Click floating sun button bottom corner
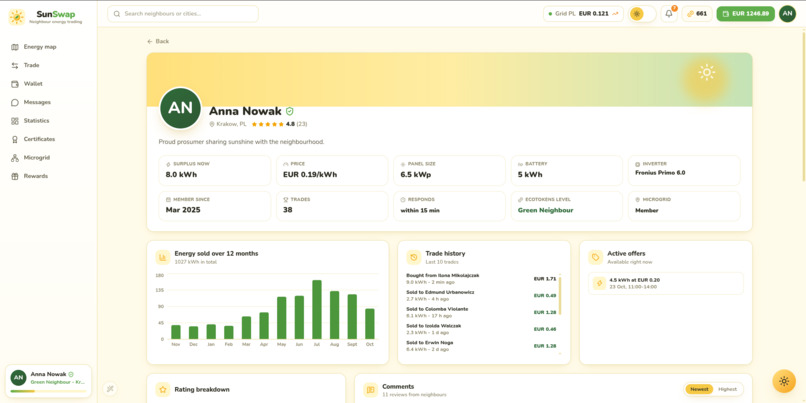The width and height of the screenshot is (806, 403). coord(784,381)
